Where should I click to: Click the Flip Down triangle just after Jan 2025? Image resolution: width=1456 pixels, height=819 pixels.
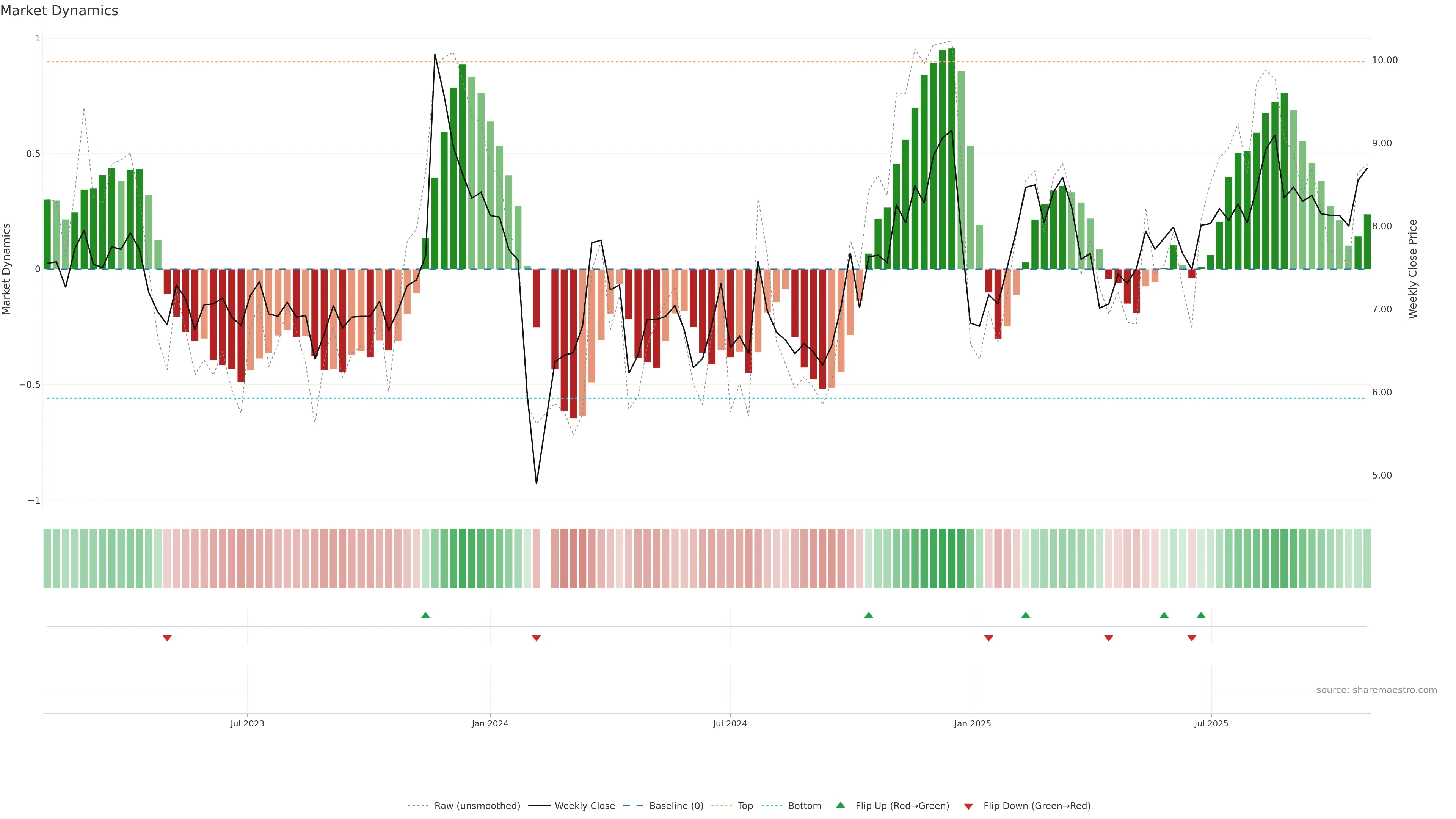point(988,638)
